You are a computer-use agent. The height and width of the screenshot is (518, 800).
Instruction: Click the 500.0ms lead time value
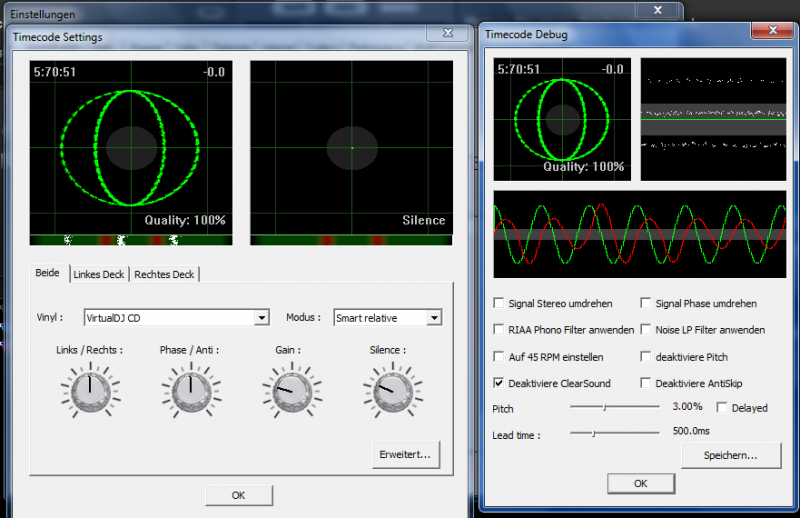tap(691, 431)
